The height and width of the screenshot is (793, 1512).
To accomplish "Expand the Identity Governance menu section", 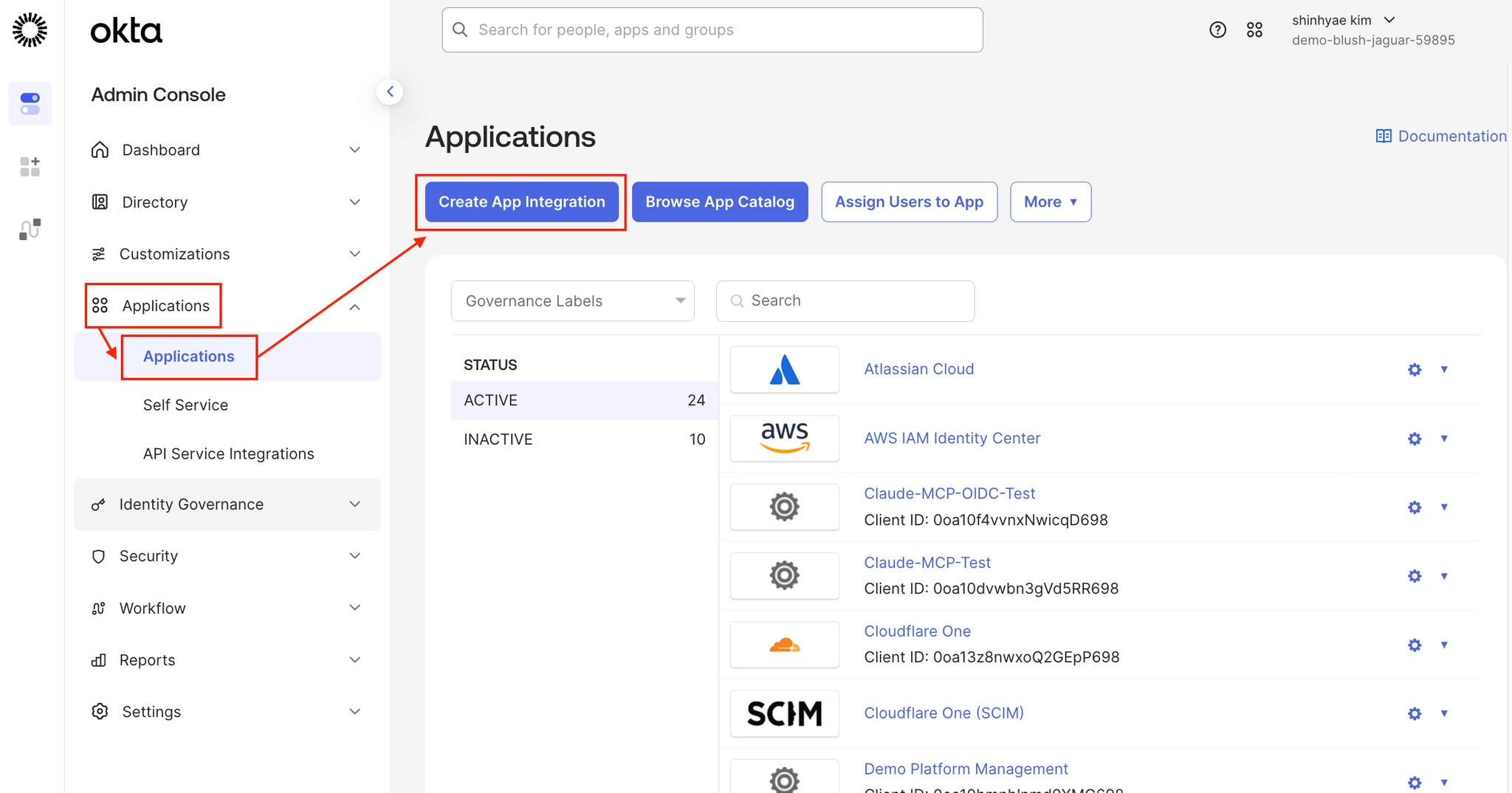I will click(x=227, y=504).
